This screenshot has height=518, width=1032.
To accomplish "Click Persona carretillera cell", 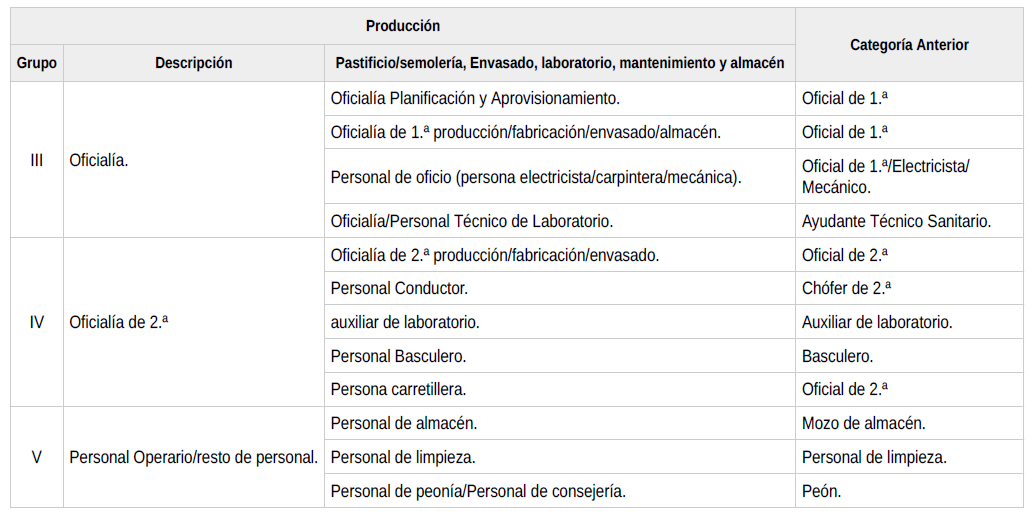I will [559, 390].
